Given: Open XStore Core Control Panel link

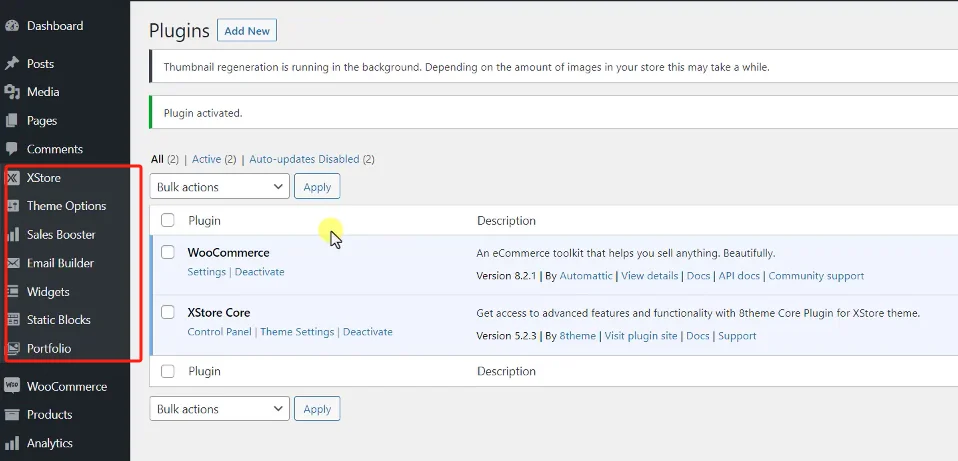Looking at the screenshot, I should [x=220, y=332].
